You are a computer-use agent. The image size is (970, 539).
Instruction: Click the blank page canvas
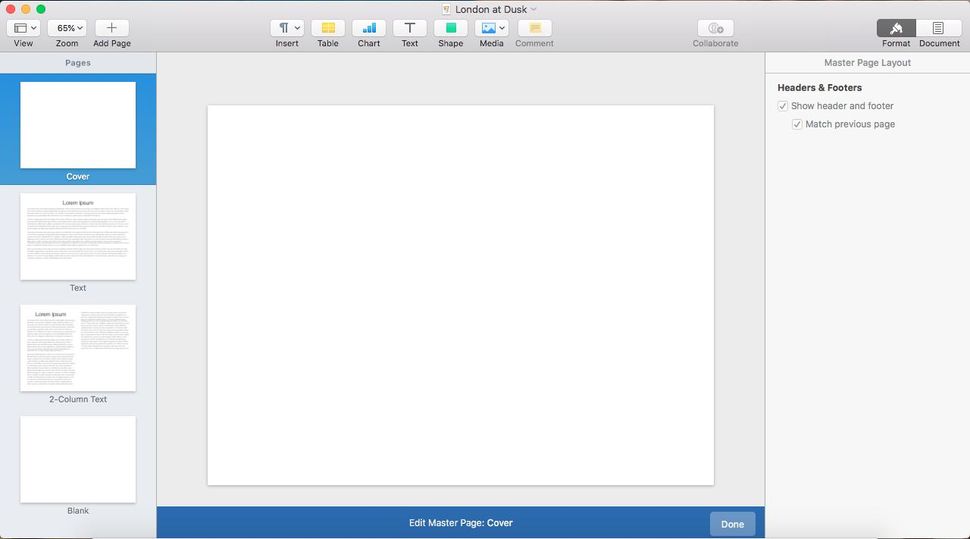(x=461, y=295)
